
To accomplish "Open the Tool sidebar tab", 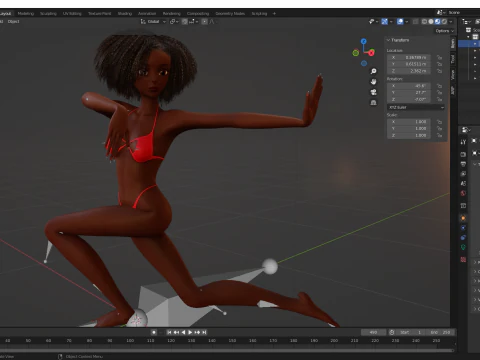I will (x=453, y=59).
